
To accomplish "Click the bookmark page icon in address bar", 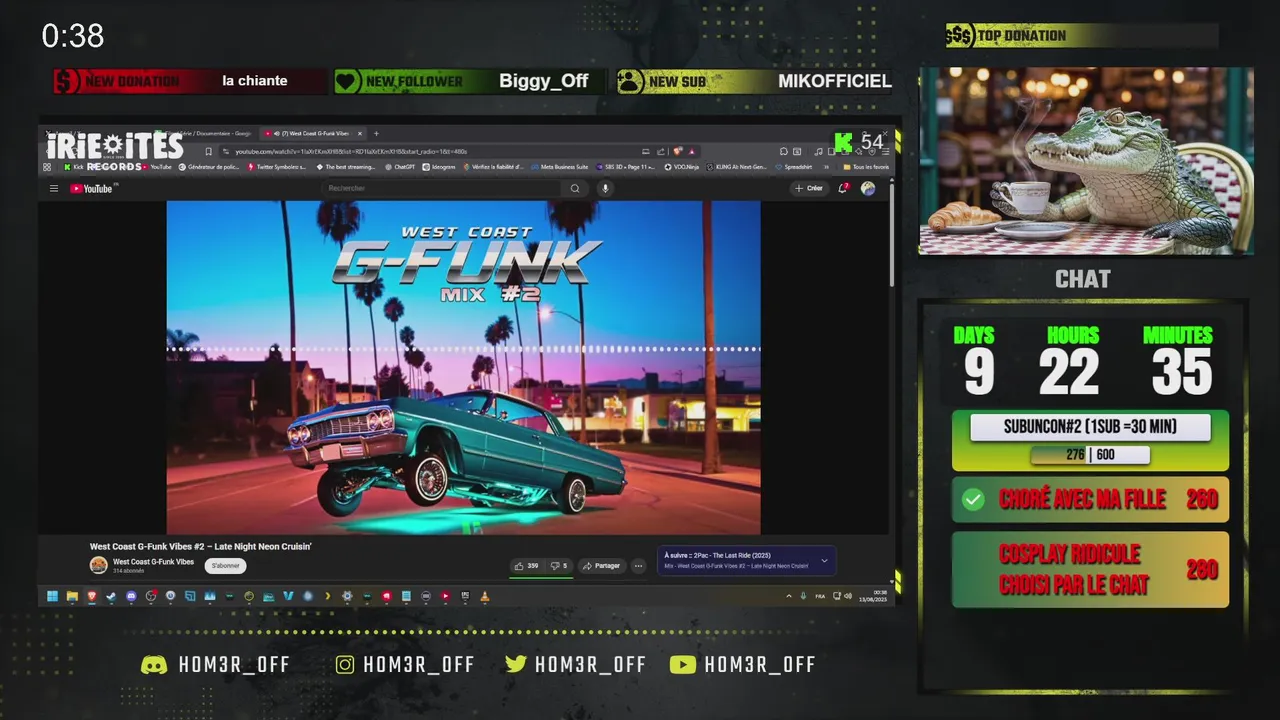I will pos(209,151).
